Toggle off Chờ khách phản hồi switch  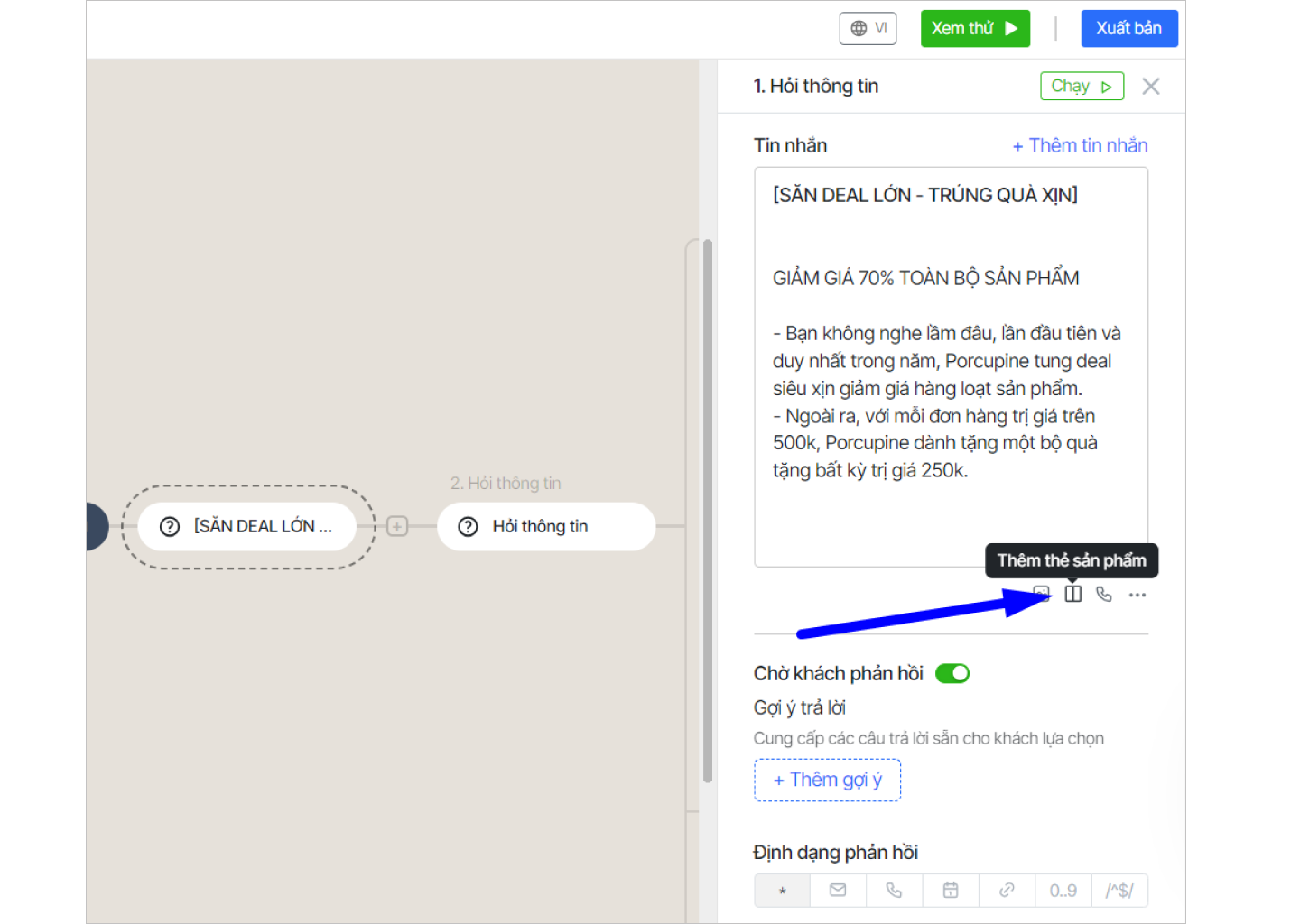point(952,673)
